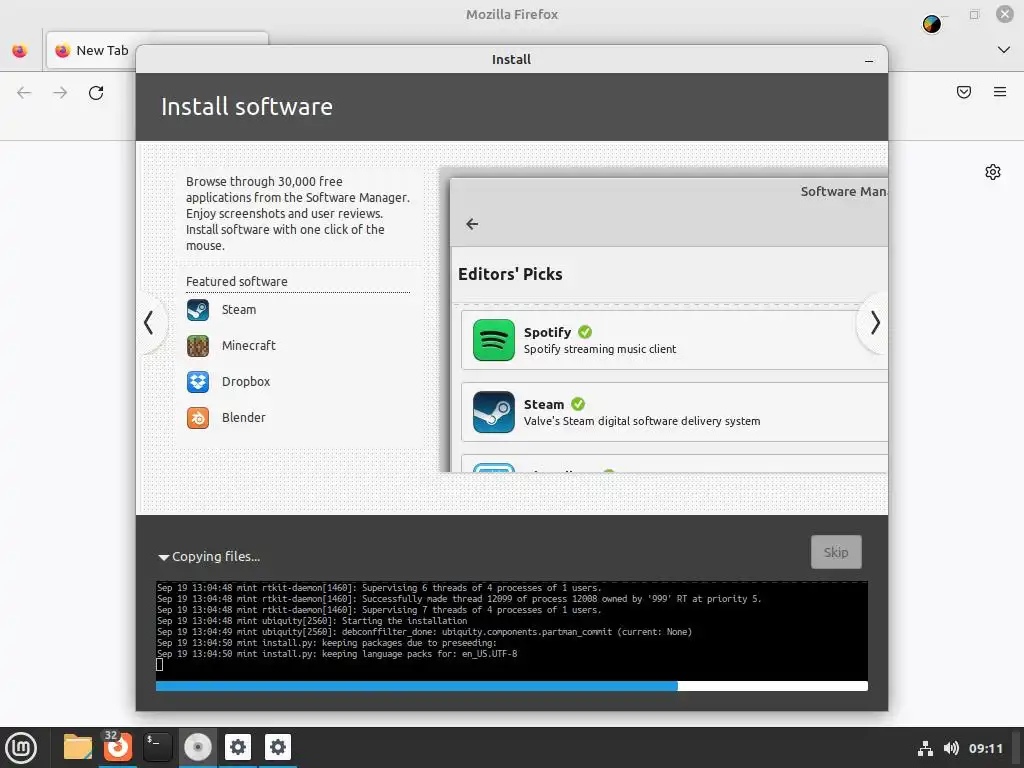Click the Blender label in Featured software
The image size is (1024, 768).
244,417
